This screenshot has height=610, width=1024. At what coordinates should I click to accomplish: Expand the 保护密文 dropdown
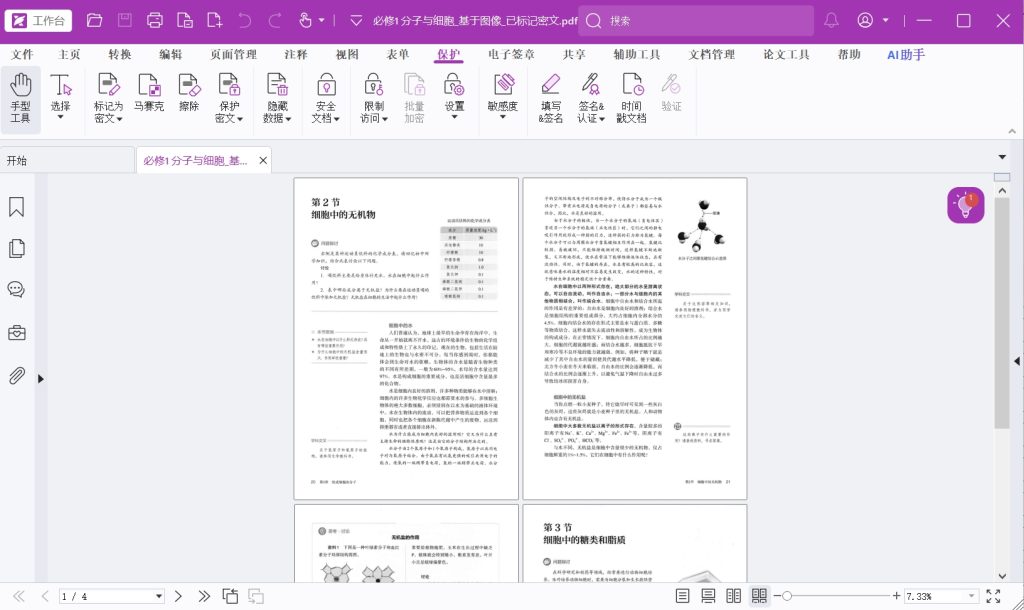(230, 118)
